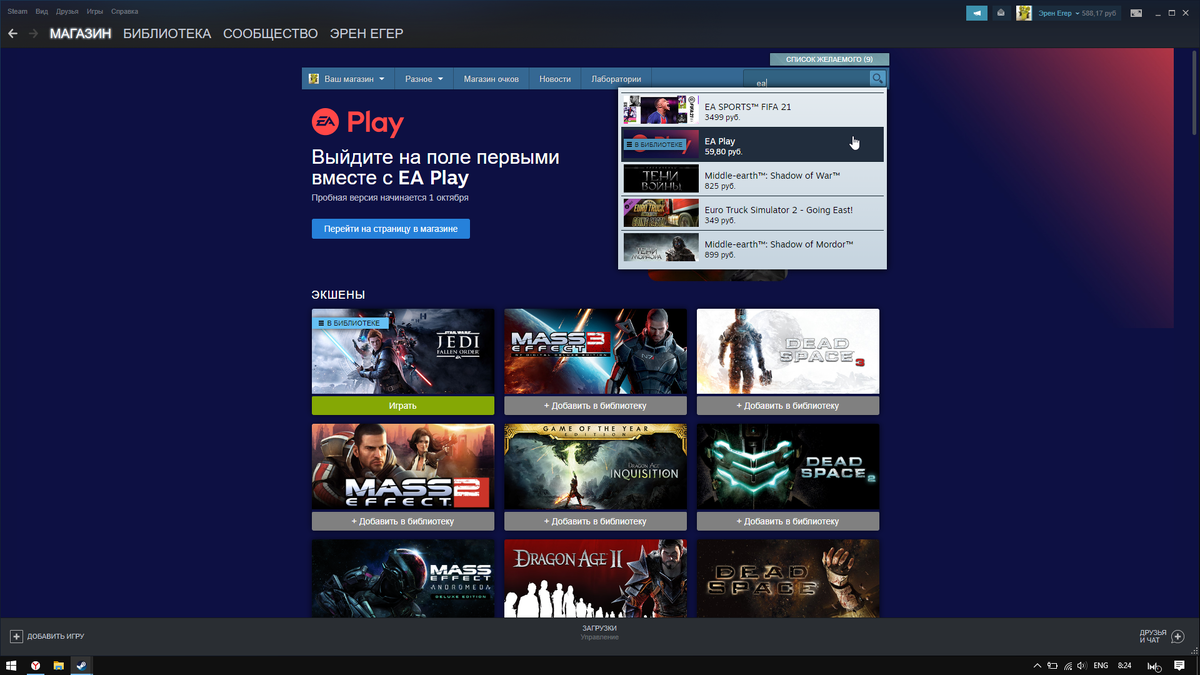1200x675 pixels.
Task: Click the user avatar picture
Action: coord(1024,13)
